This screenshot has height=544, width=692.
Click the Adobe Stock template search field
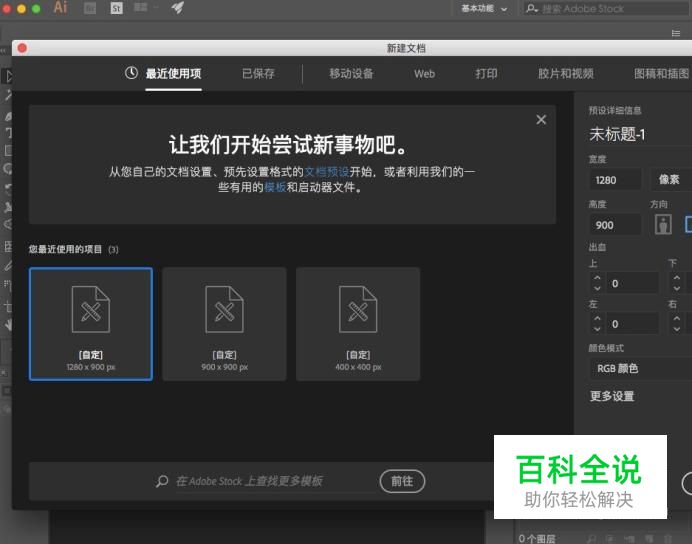point(274,481)
